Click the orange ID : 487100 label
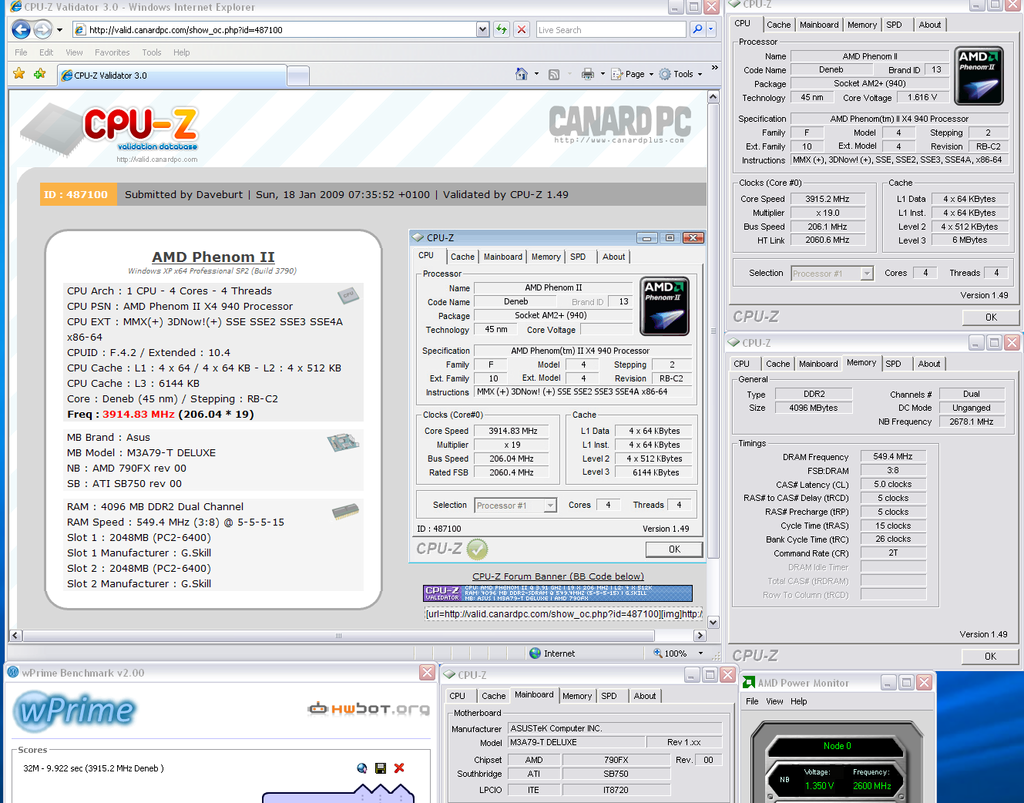This screenshot has height=803, width=1024. (x=76, y=195)
